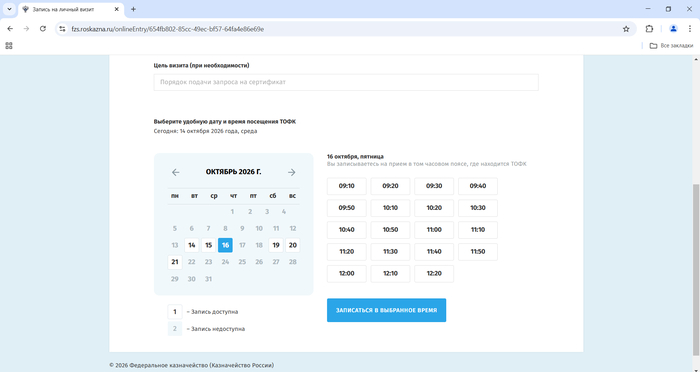Click the 'Цель визита' input field
Screen dimensions: 700x372
click(x=346, y=82)
